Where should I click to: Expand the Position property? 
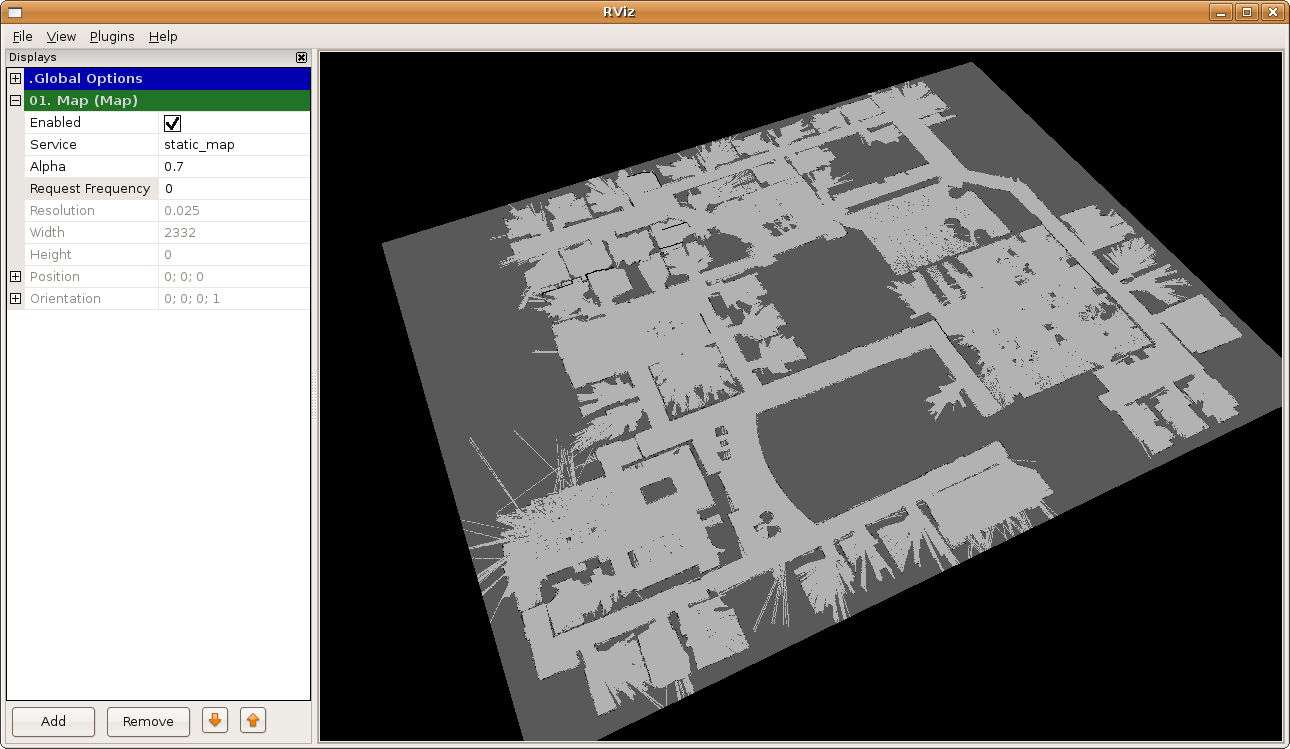(x=15, y=277)
